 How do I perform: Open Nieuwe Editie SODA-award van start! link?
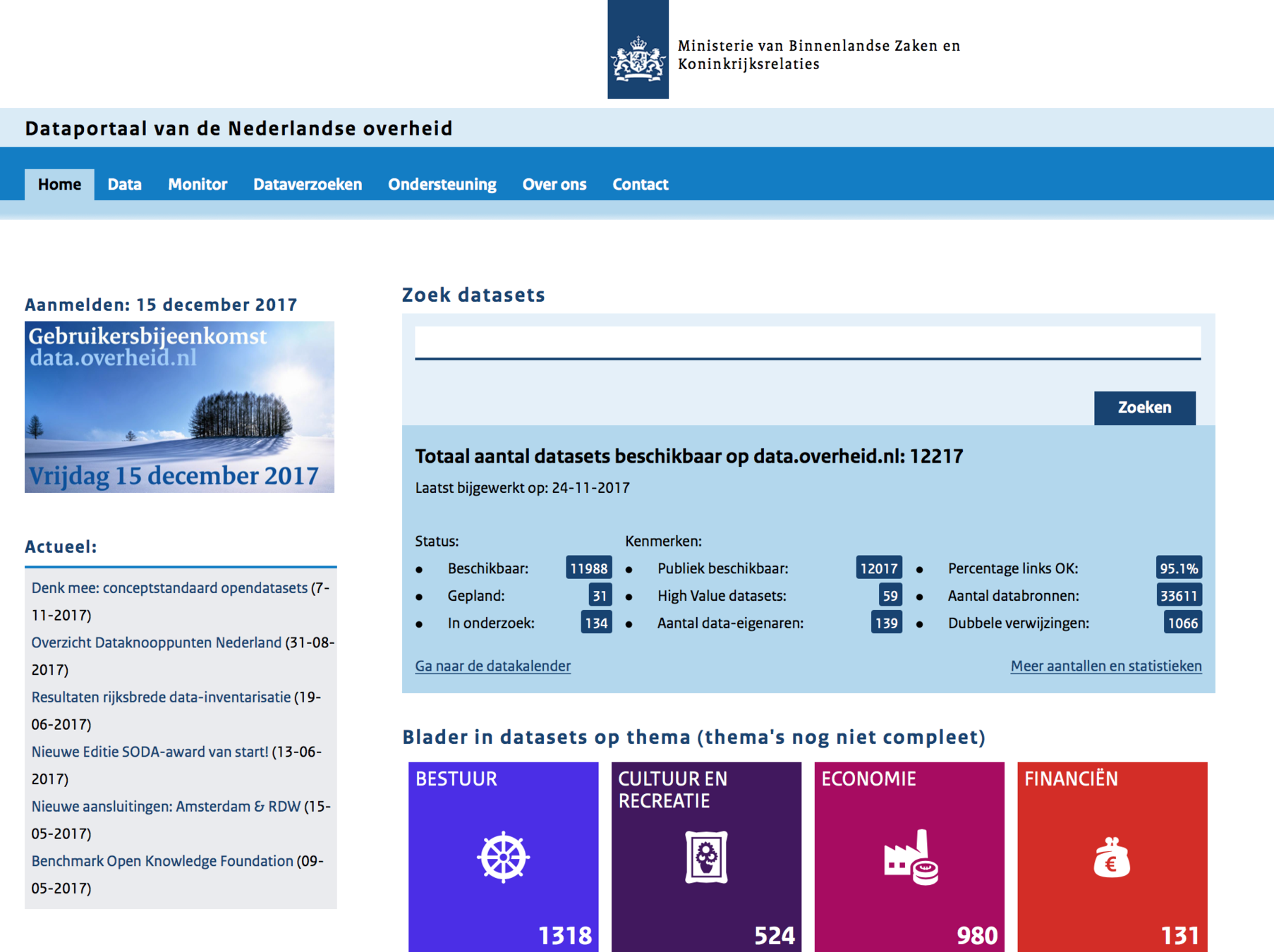(150, 752)
